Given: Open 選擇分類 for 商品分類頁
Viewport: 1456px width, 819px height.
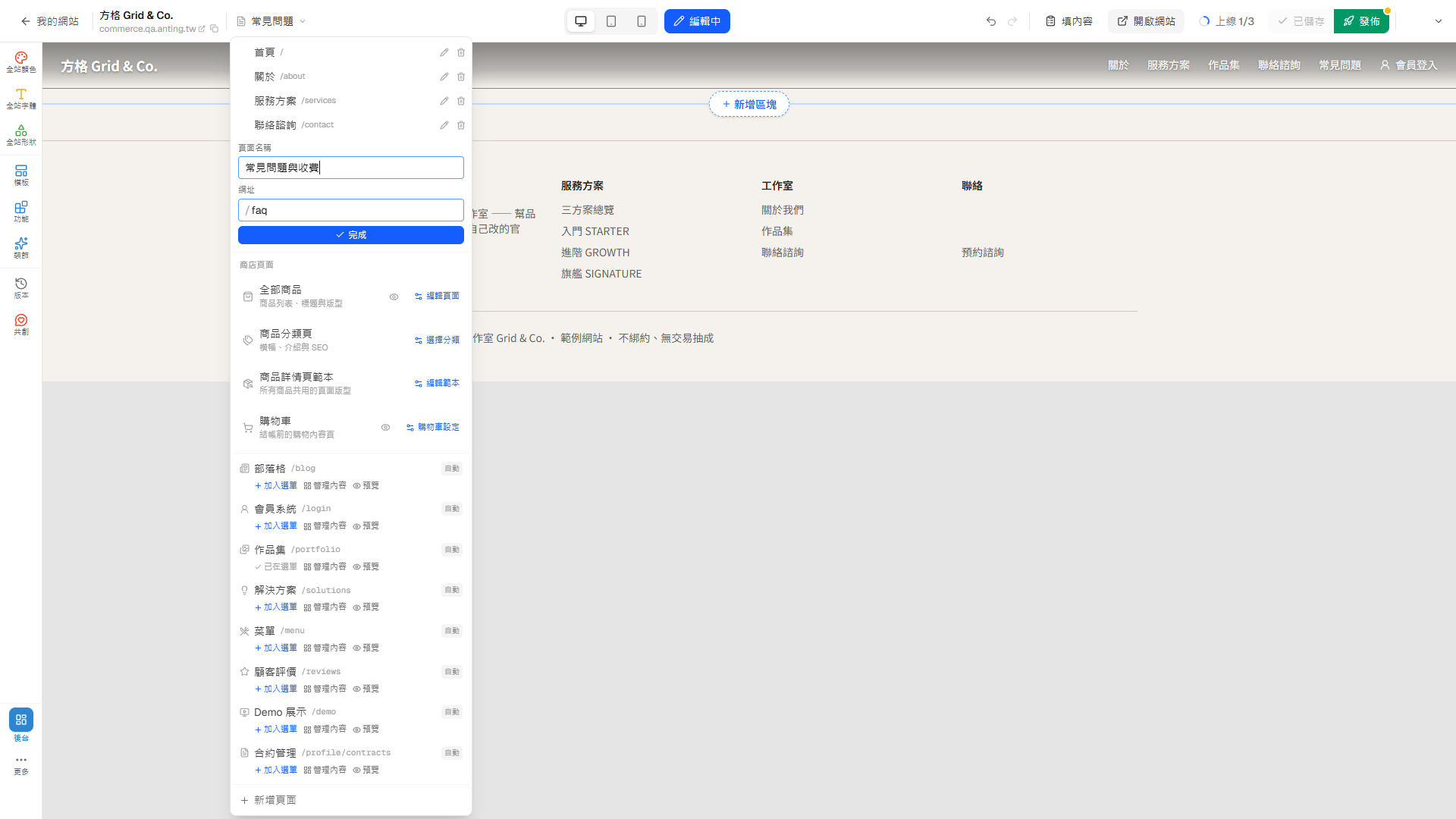Looking at the screenshot, I should 437,340.
